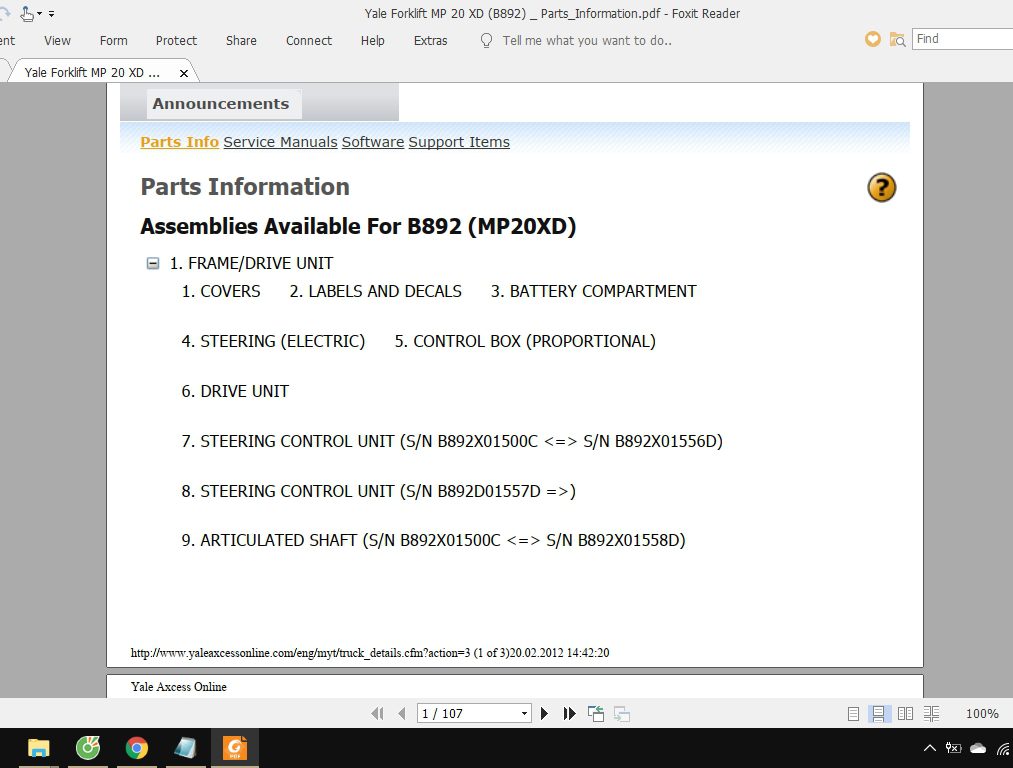Collapse the FRAME/DRIVE UNIT tree node
Image resolution: width=1013 pixels, height=768 pixels.
click(152, 264)
